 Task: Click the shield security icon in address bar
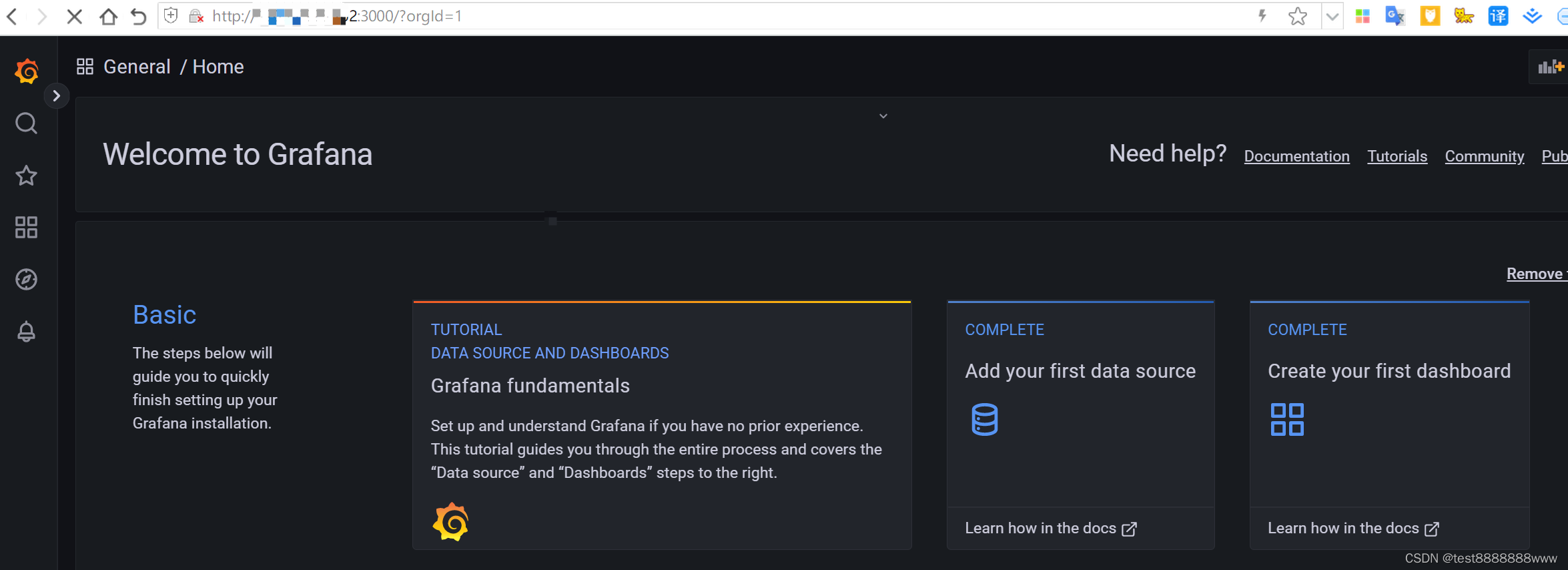(x=171, y=16)
